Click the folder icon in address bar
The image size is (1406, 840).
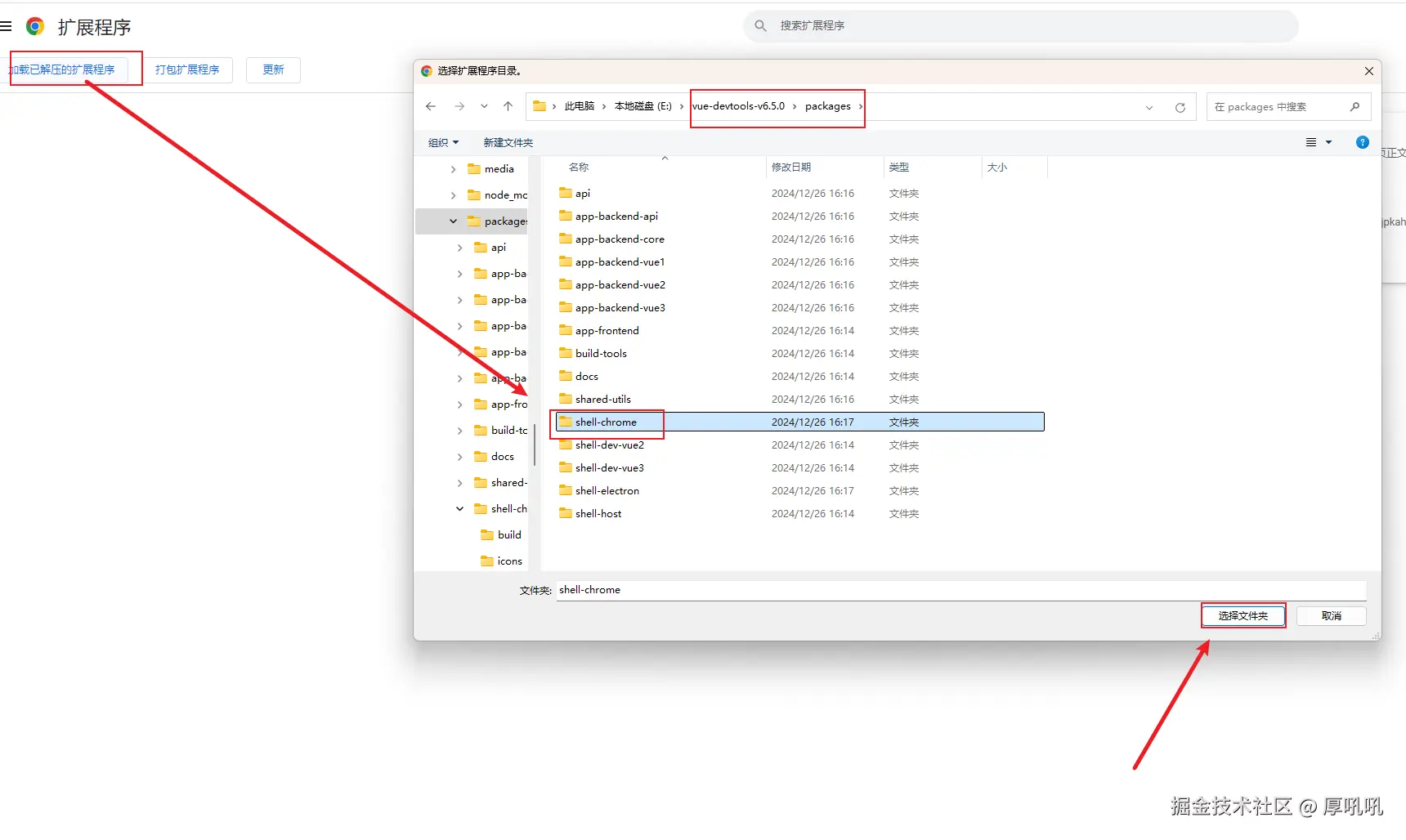539,106
